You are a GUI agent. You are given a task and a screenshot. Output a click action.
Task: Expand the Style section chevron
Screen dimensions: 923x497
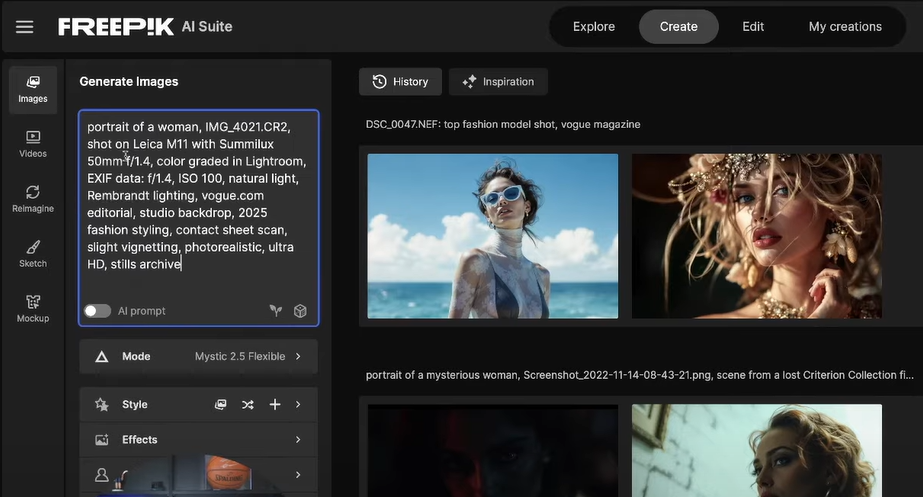click(298, 405)
